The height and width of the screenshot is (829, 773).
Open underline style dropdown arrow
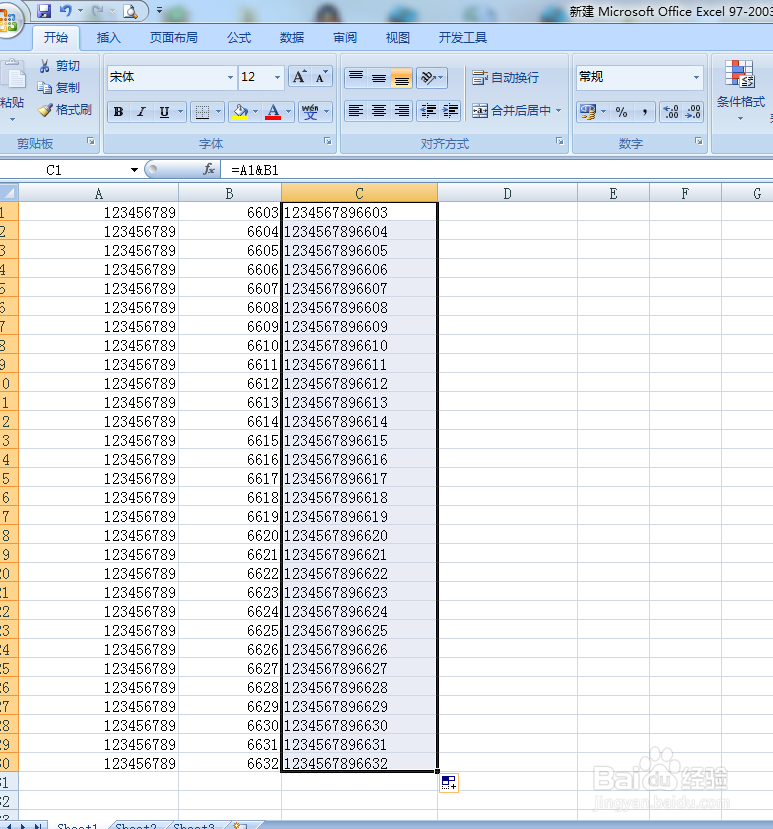click(x=180, y=112)
